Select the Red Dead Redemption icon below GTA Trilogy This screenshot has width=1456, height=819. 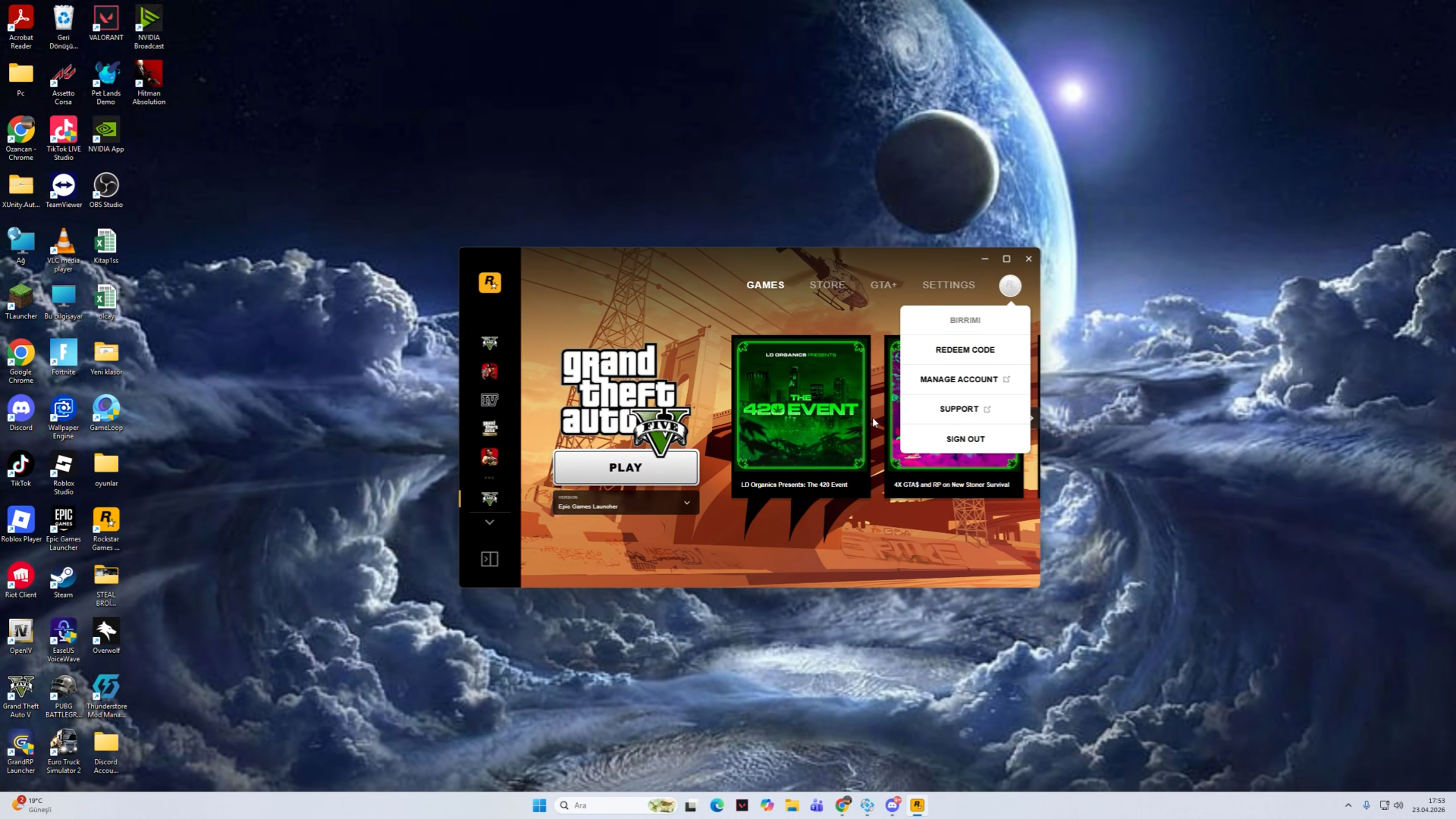tap(490, 457)
